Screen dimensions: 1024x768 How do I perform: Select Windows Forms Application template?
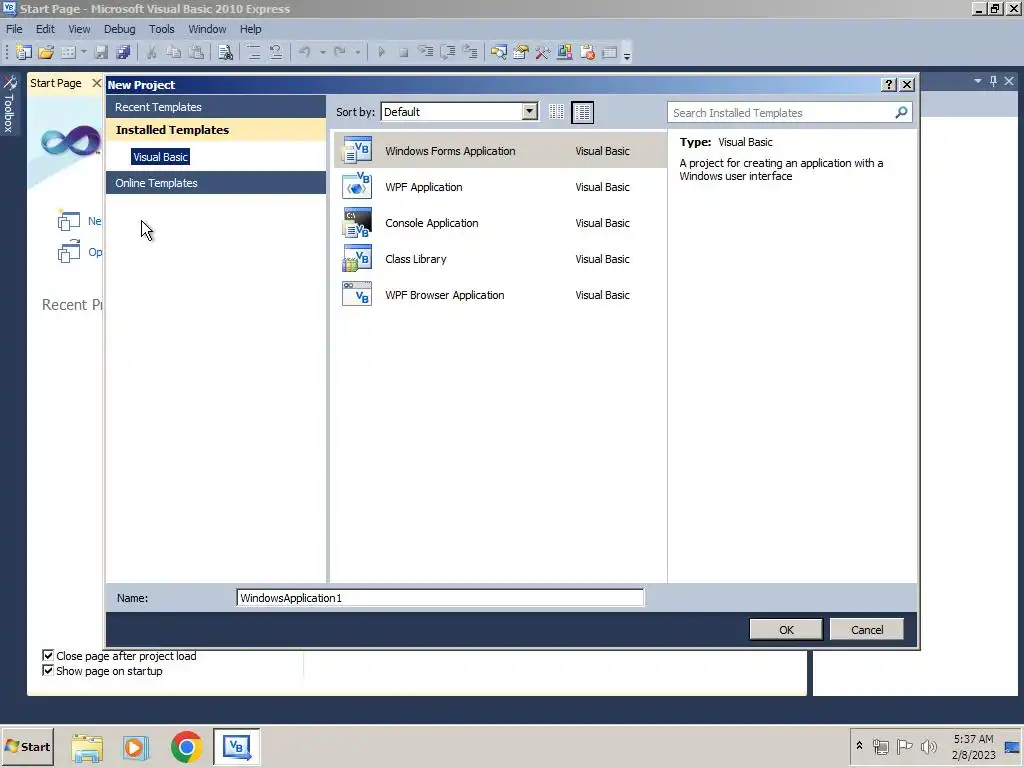500,151
